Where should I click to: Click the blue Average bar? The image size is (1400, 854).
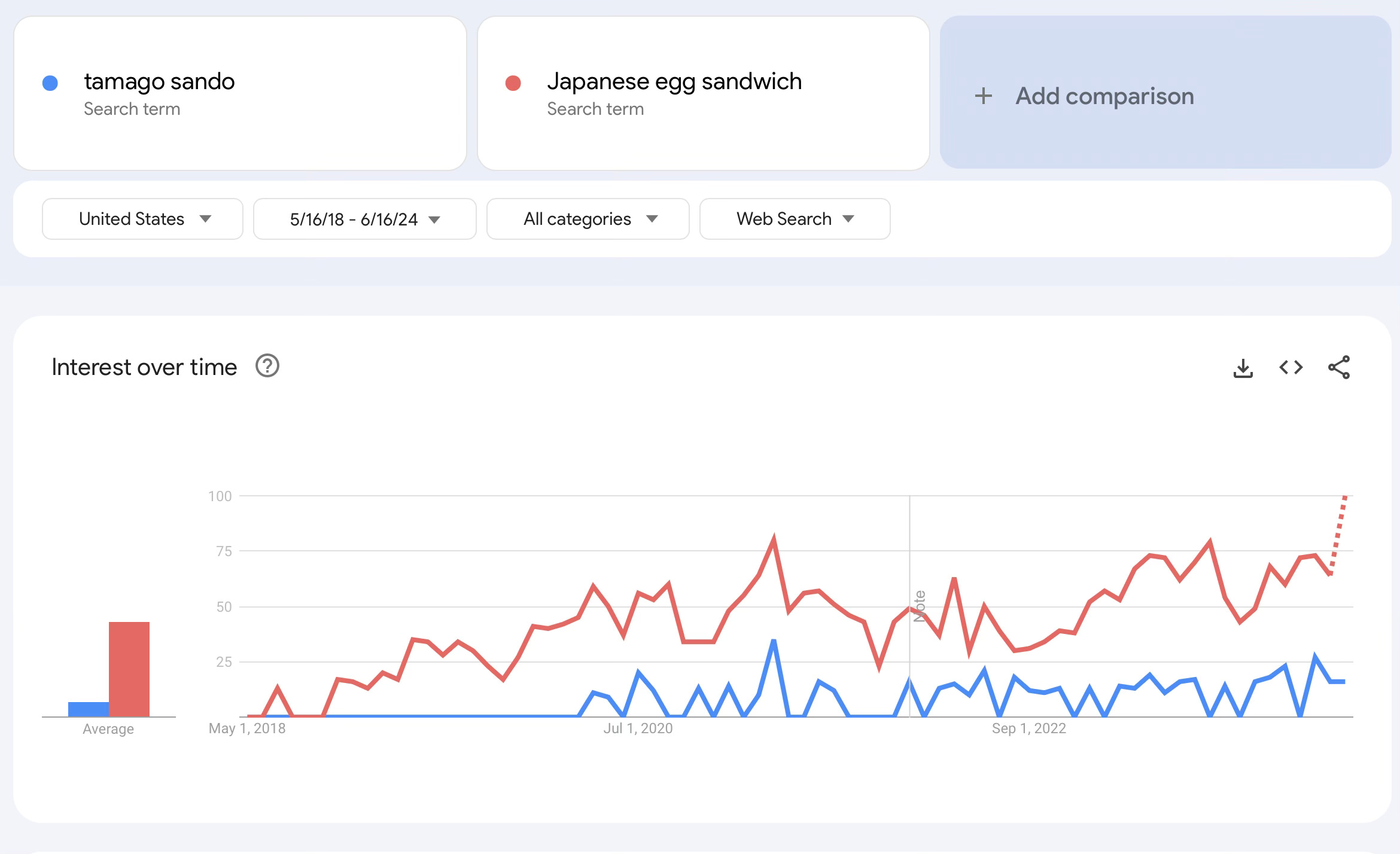coord(89,709)
